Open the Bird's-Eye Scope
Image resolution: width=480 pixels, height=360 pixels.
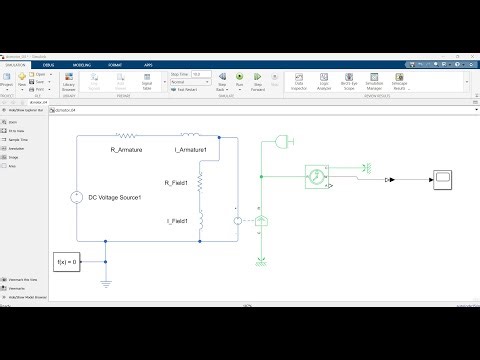(x=349, y=82)
